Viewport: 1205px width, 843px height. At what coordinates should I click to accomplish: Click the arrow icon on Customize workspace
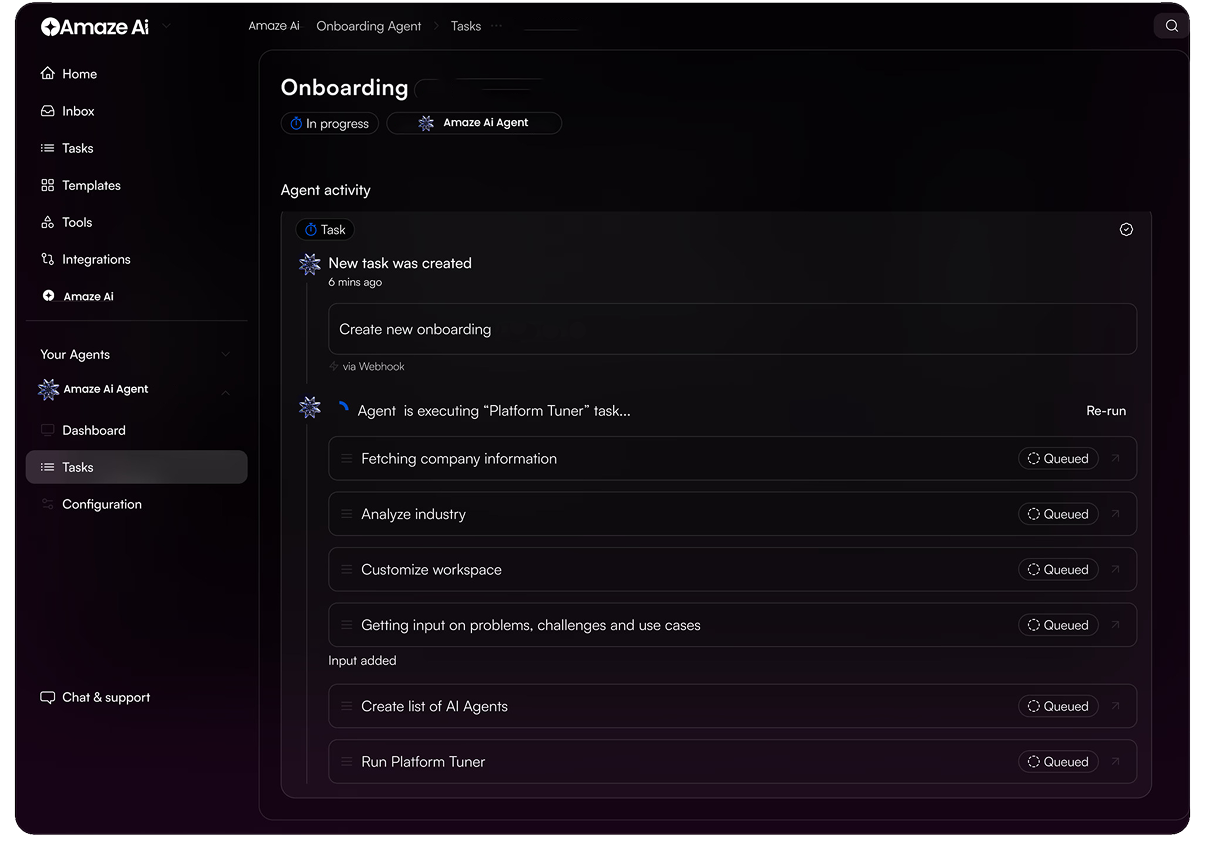coord(1116,570)
